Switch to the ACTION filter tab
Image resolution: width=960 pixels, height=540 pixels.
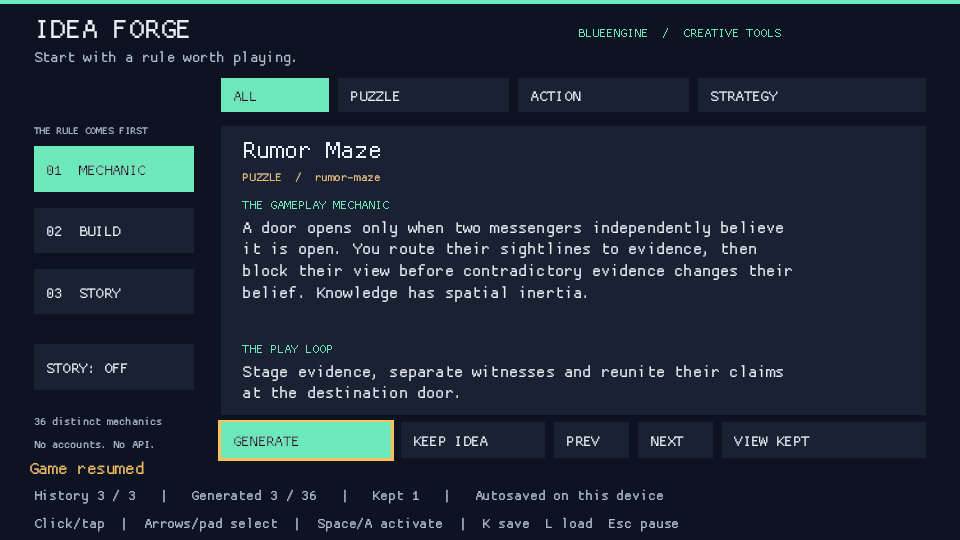[603, 95]
